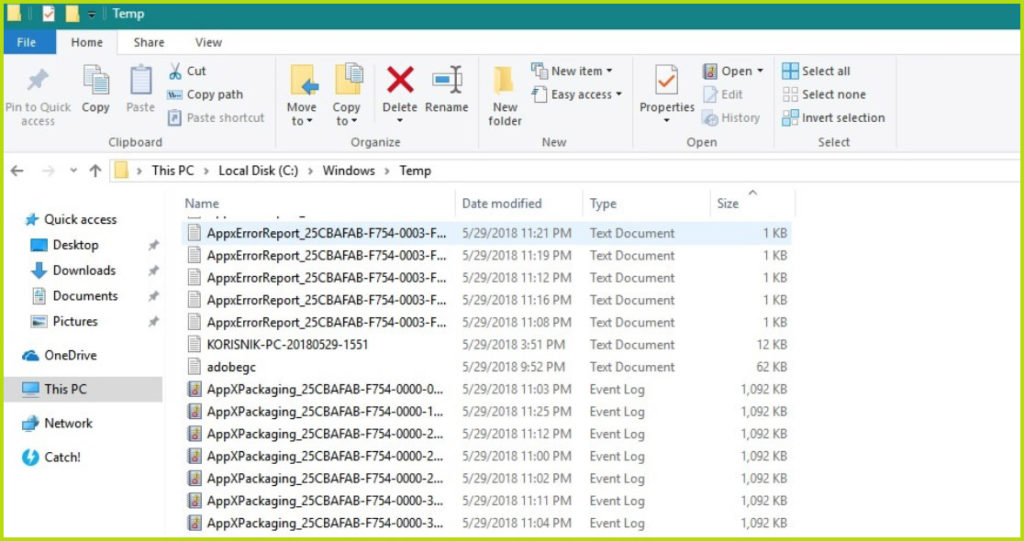The height and width of the screenshot is (541, 1024).
Task: Open Catch! in navigation pane
Action: (x=51, y=457)
